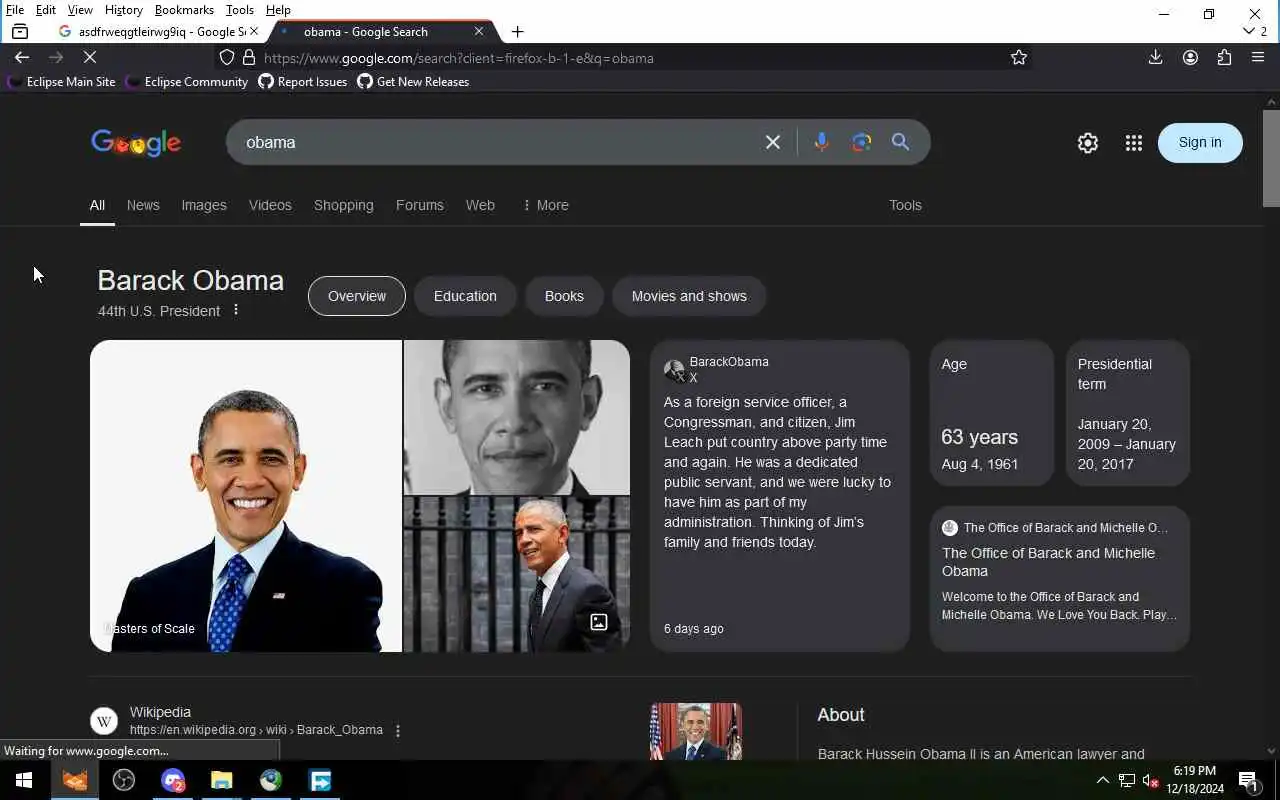Screen dimensions: 1280x800
Task: Open the Get New Releases bookmark
Action: [413, 82]
